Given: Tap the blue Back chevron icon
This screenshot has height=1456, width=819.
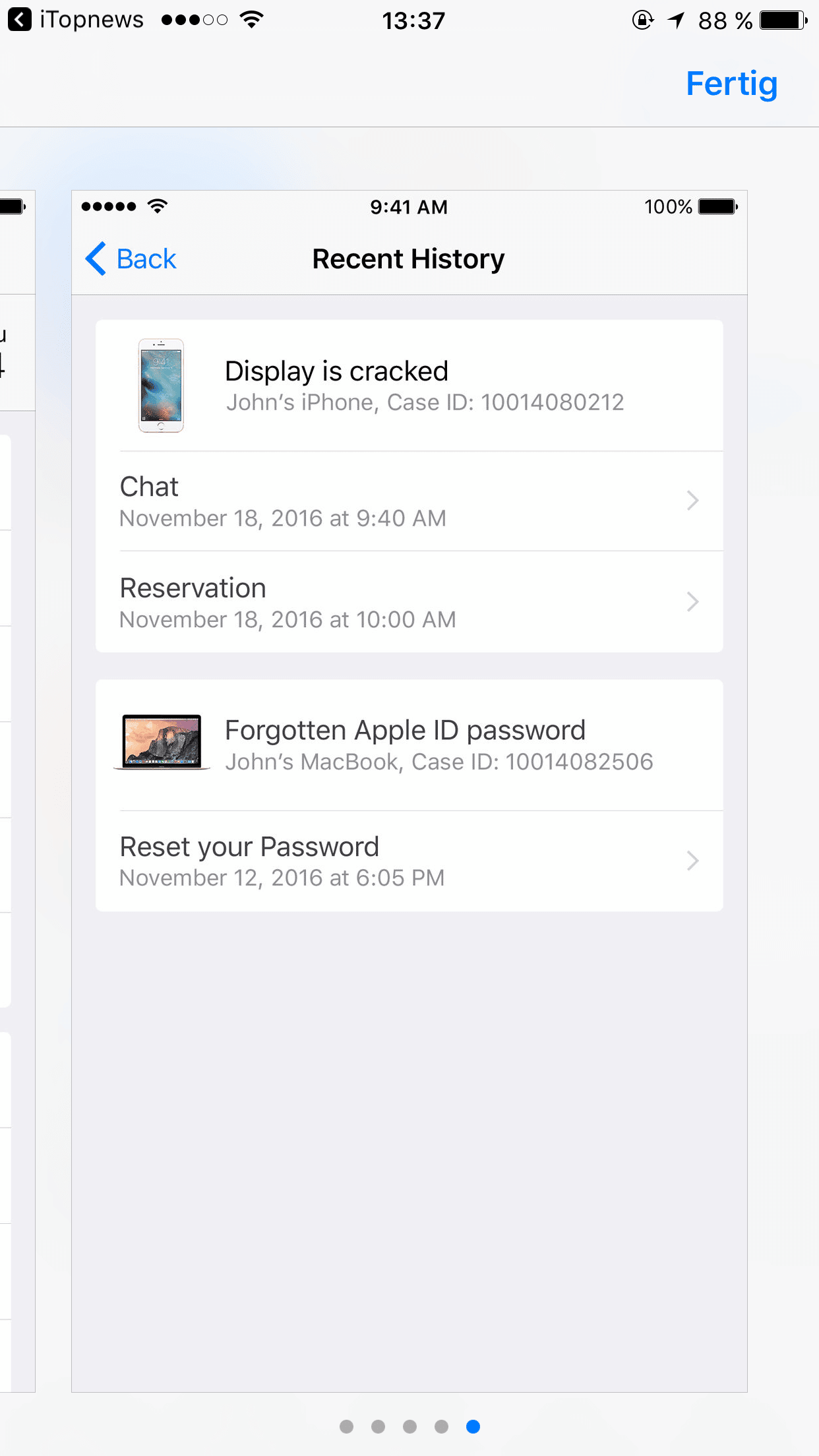Looking at the screenshot, I should coord(96,258).
